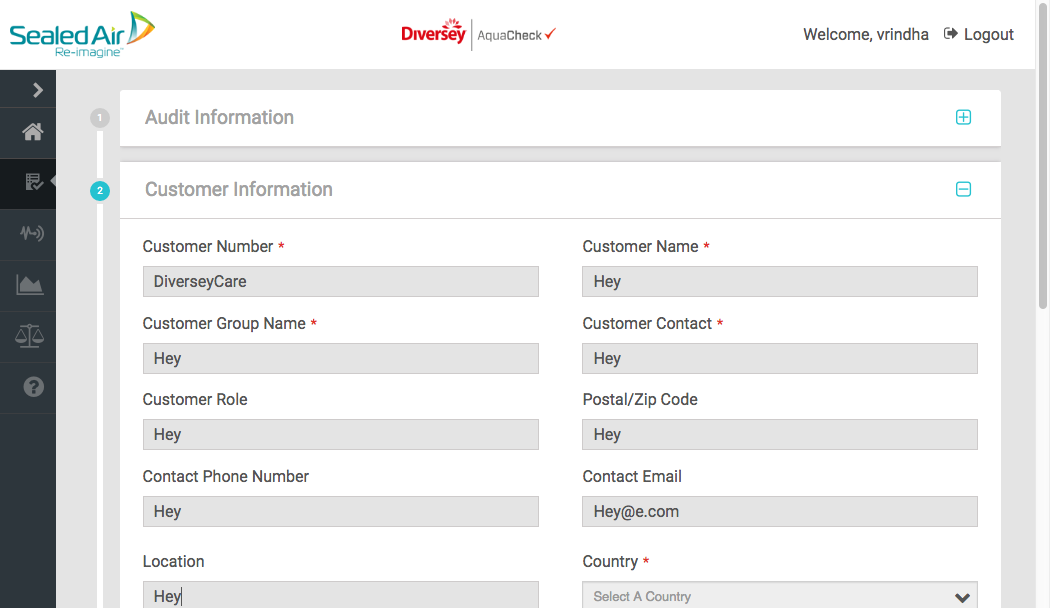
Task: Go to the Home icon in sidebar
Action: (33, 132)
